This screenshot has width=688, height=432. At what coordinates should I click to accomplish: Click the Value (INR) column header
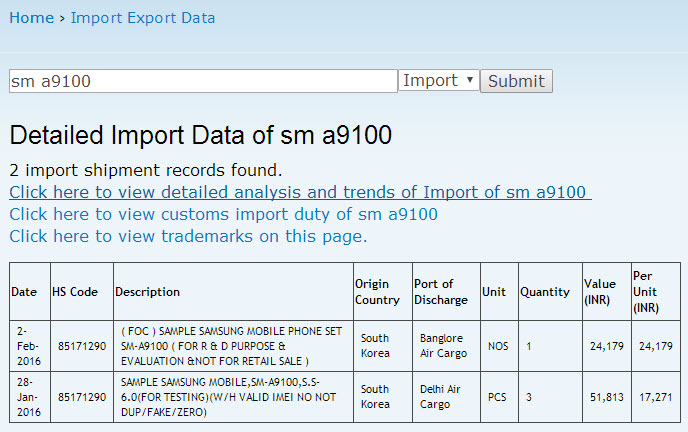(600, 292)
